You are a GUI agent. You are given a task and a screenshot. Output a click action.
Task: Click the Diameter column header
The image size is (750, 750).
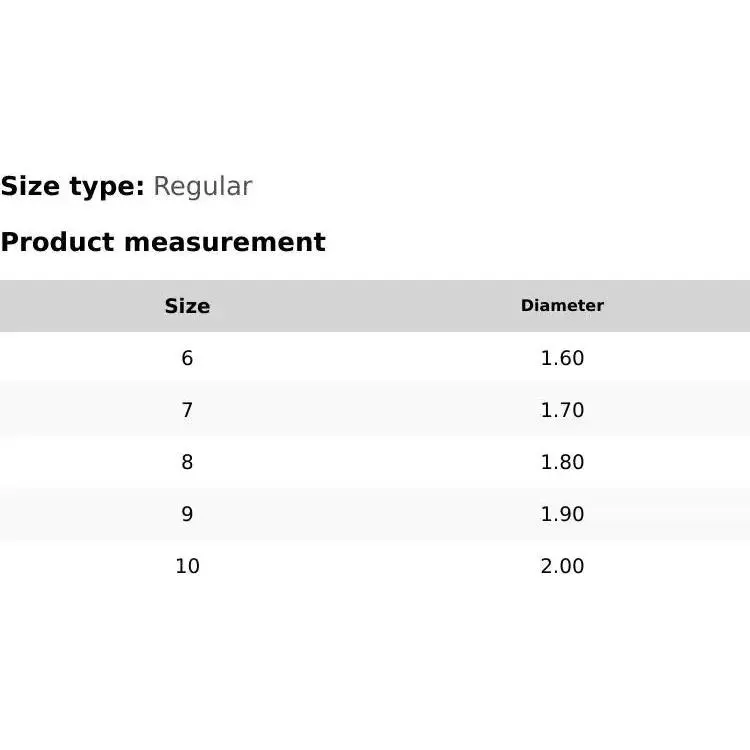pos(562,306)
